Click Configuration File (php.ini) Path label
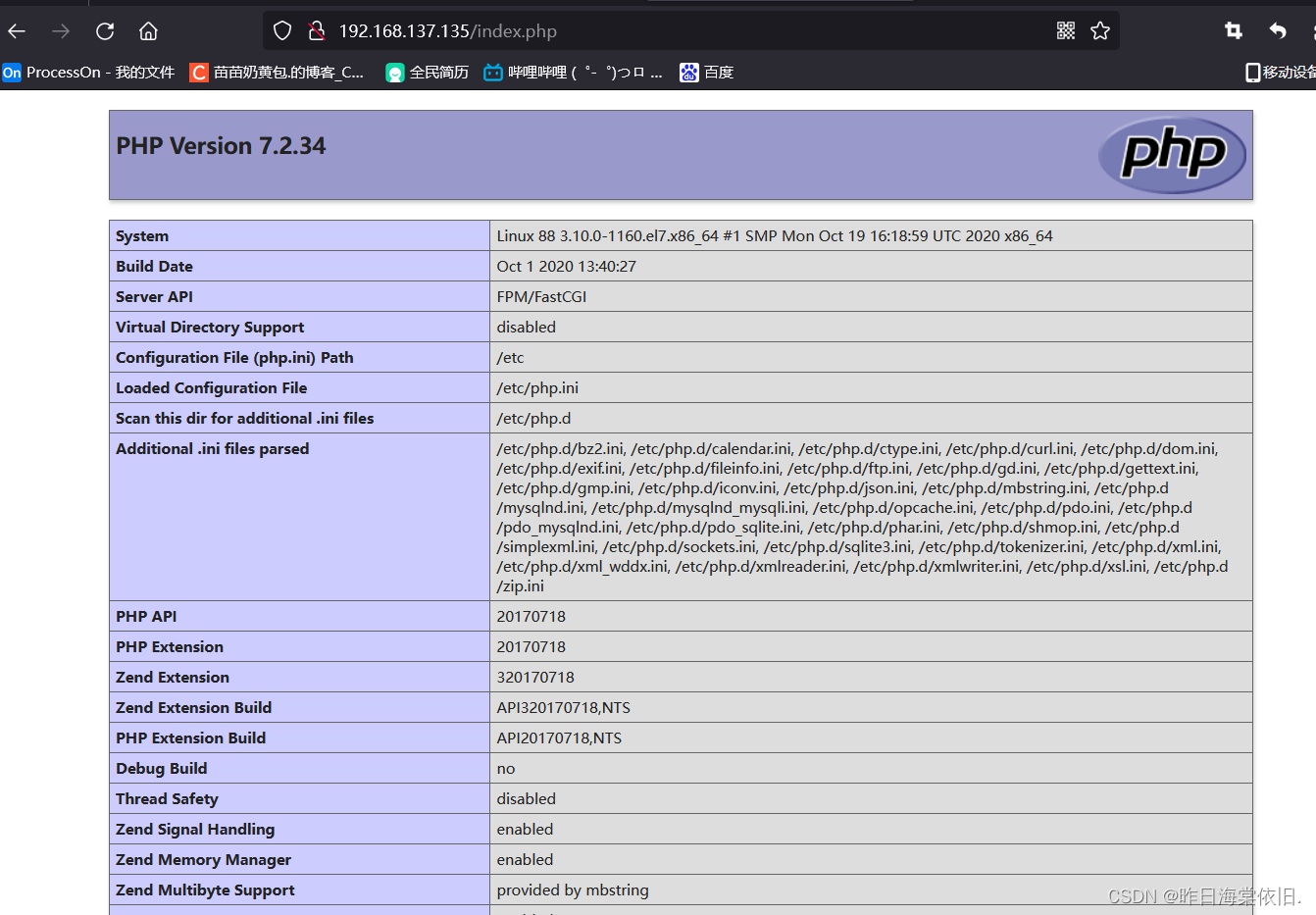 [234, 358]
